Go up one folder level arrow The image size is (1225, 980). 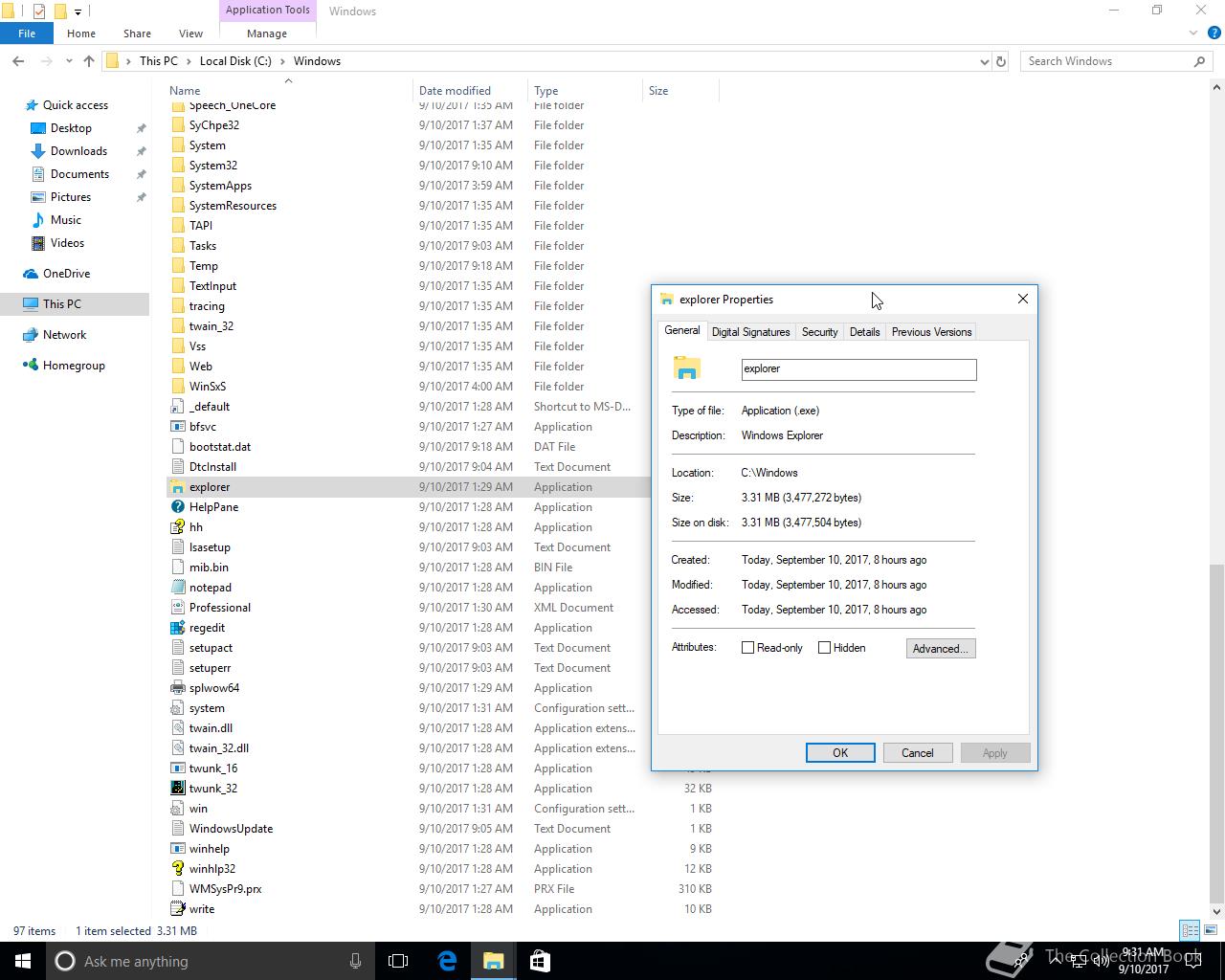(89, 61)
